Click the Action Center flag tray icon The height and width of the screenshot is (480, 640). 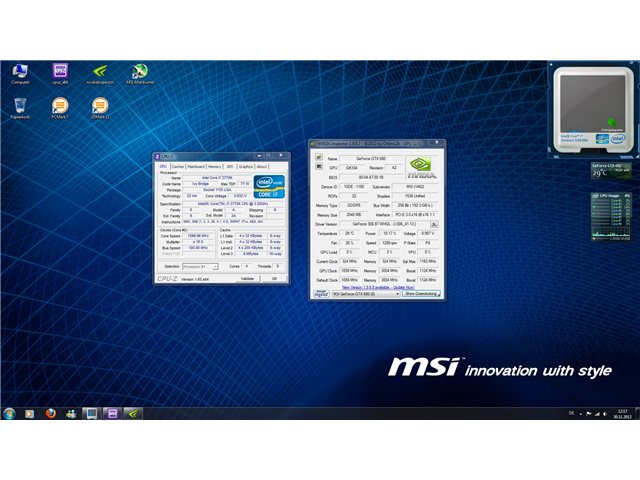(x=589, y=414)
